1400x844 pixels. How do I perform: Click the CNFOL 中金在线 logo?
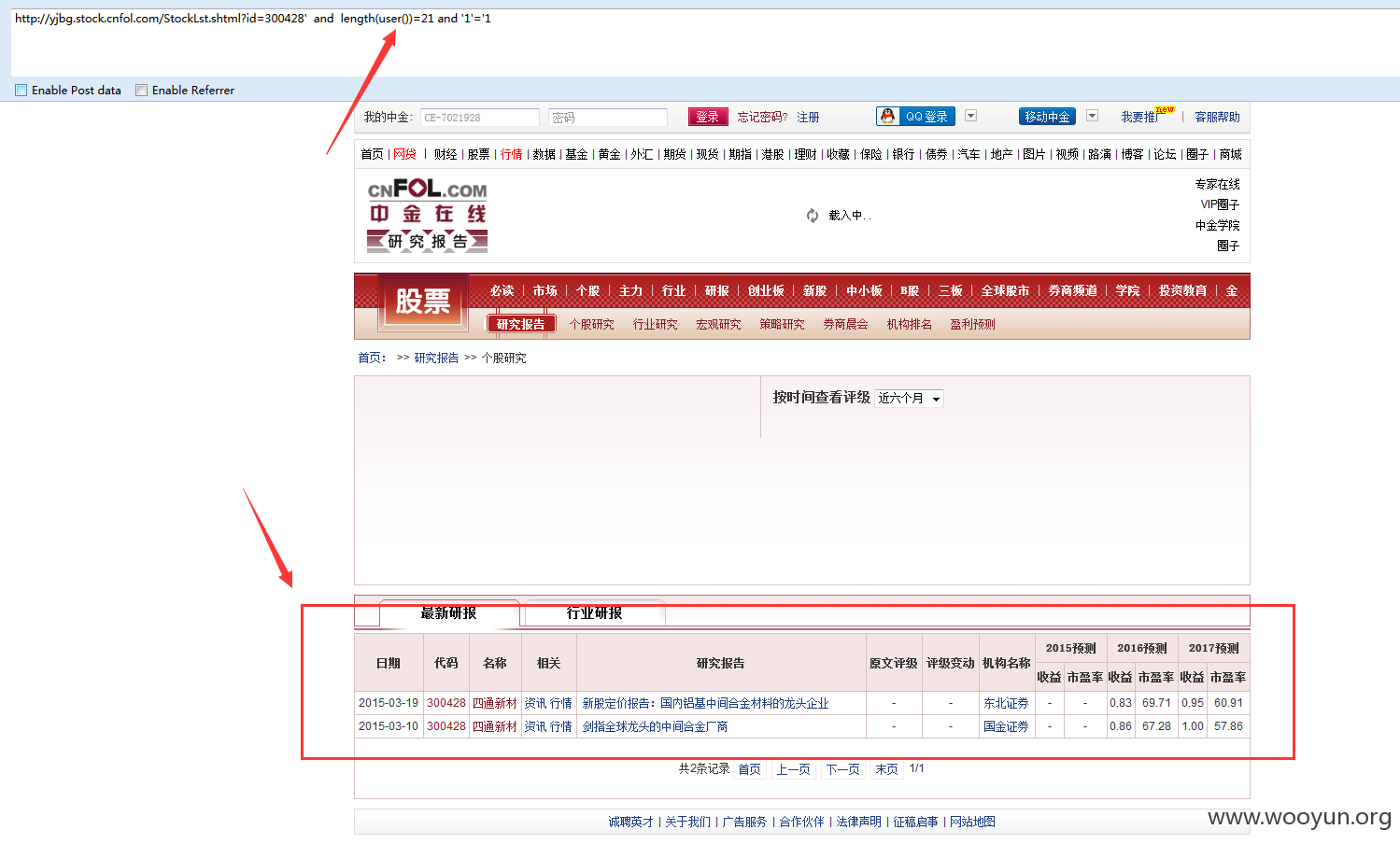click(427, 216)
